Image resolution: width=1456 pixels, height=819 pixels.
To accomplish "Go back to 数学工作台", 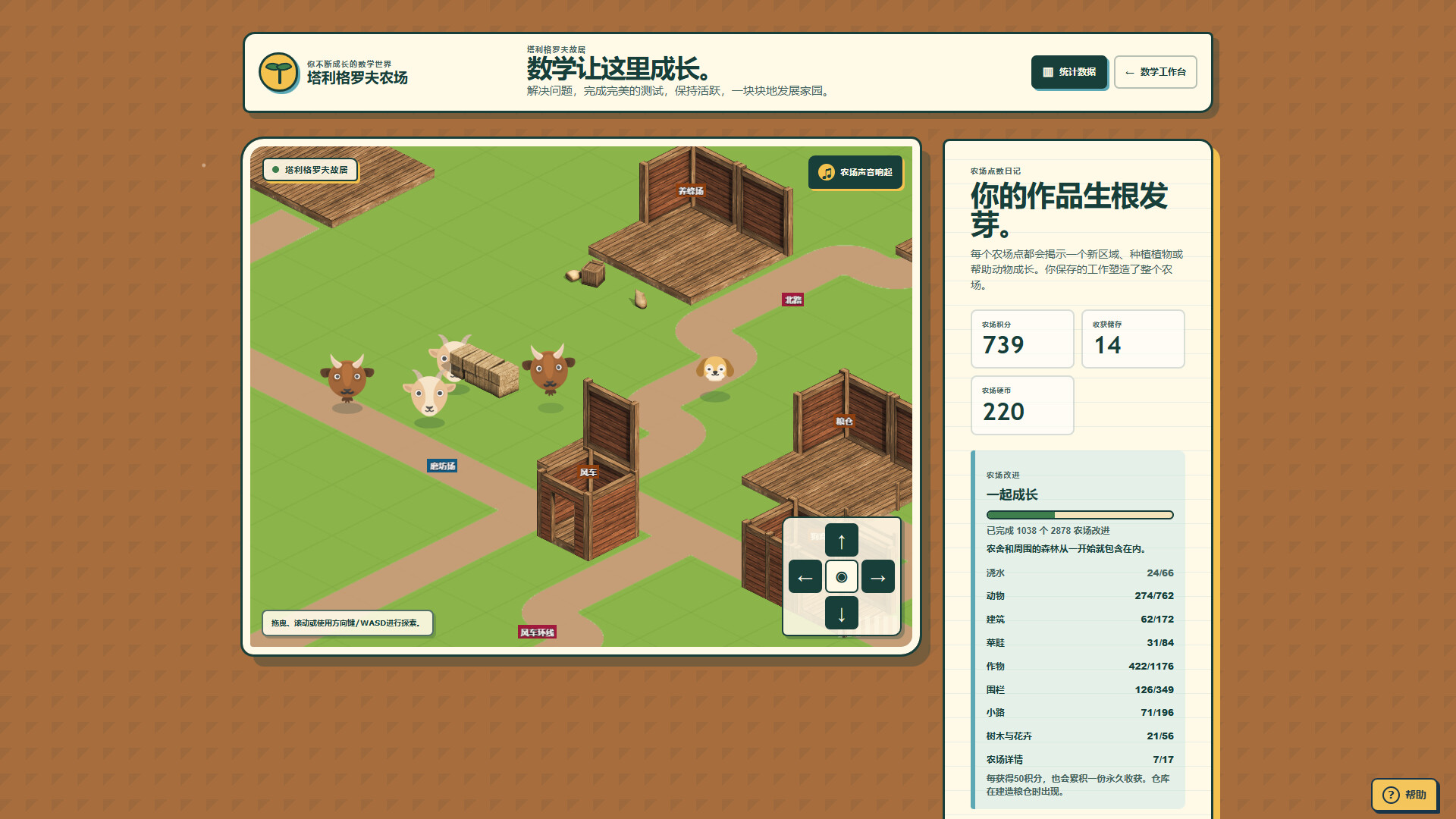I will (1155, 72).
